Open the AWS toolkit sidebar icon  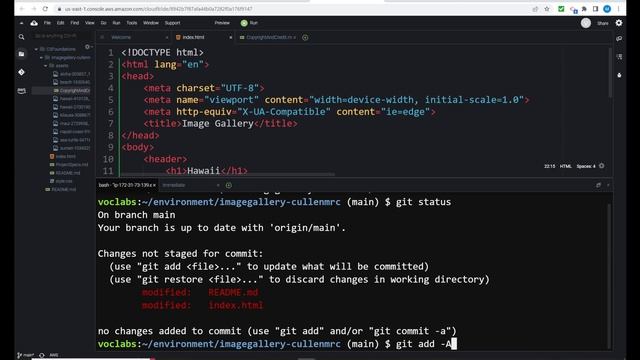click(x=22, y=91)
